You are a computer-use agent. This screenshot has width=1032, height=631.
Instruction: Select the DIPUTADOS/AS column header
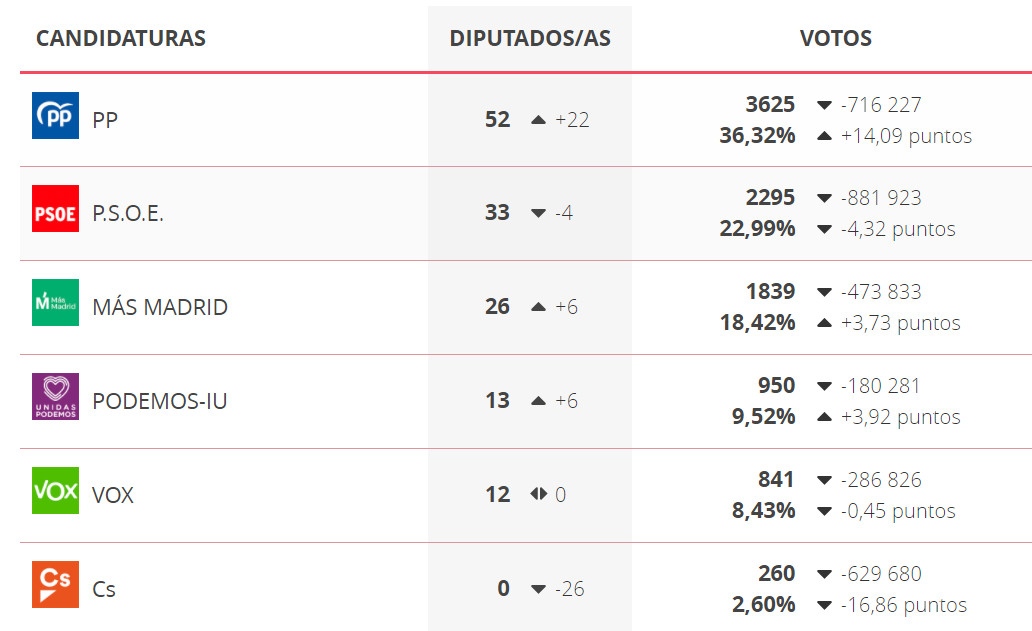click(x=530, y=38)
